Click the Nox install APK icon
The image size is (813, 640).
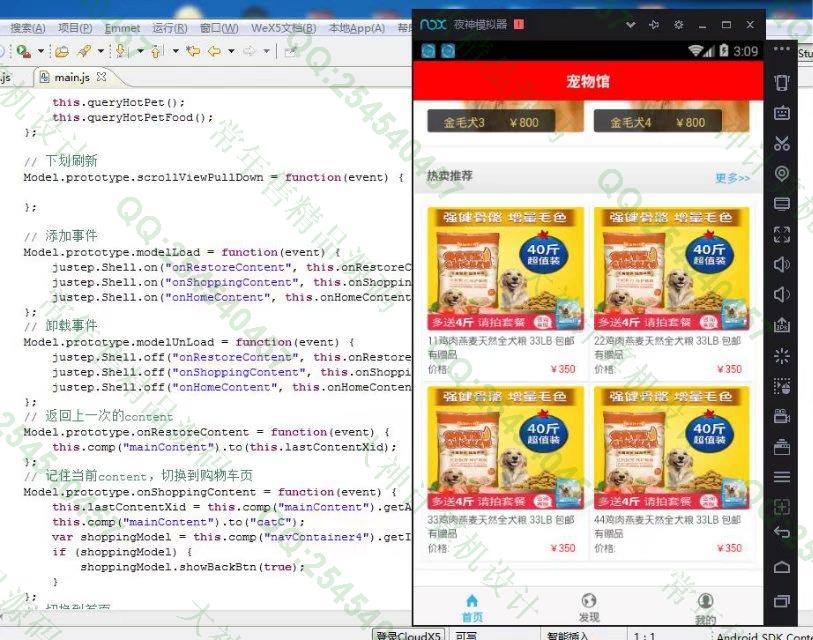782,325
